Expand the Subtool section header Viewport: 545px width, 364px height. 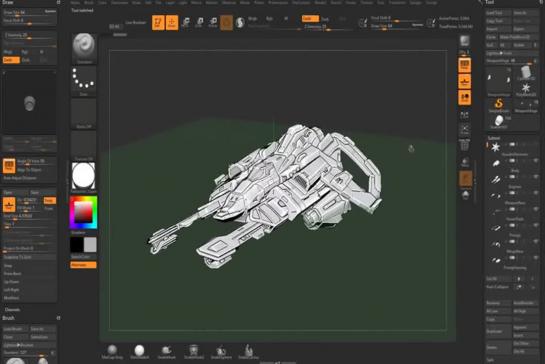click(494, 138)
